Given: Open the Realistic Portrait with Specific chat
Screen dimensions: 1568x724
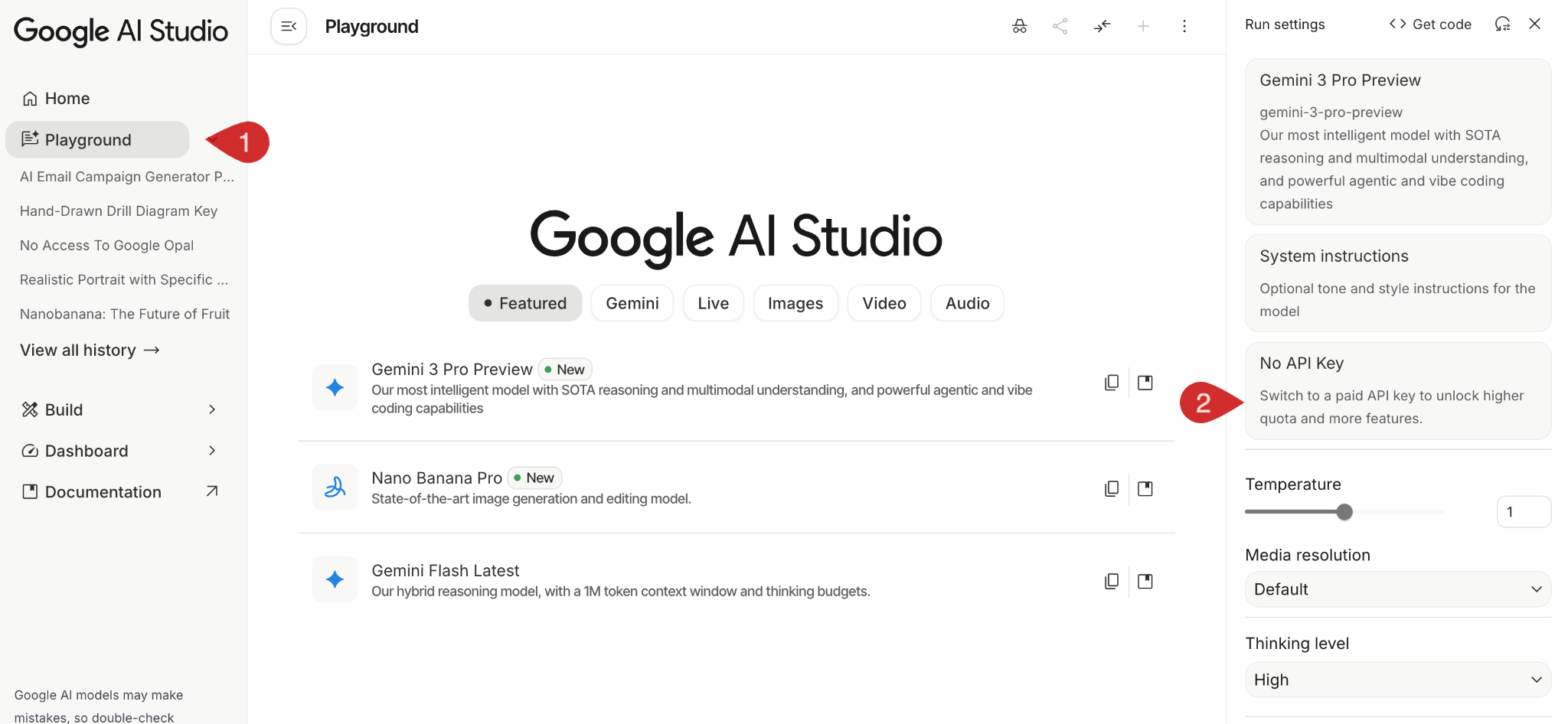Looking at the screenshot, I should coord(124,280).
